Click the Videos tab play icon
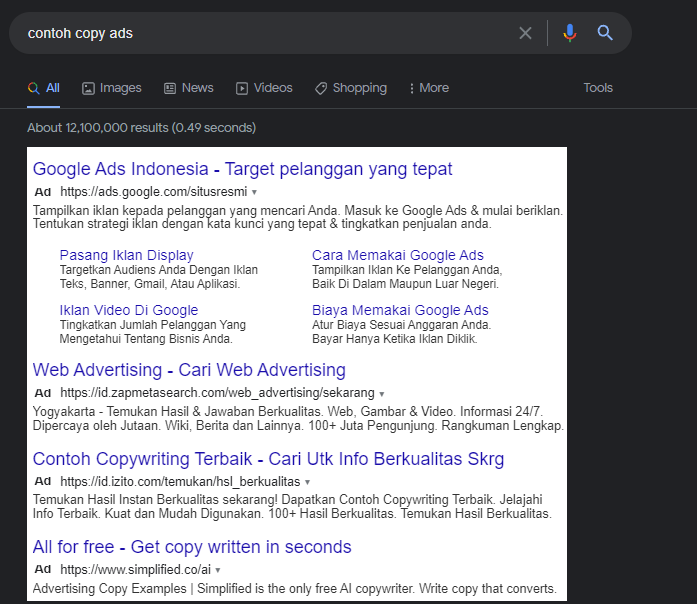Screen dimensions: 697x604 [241, 88]
